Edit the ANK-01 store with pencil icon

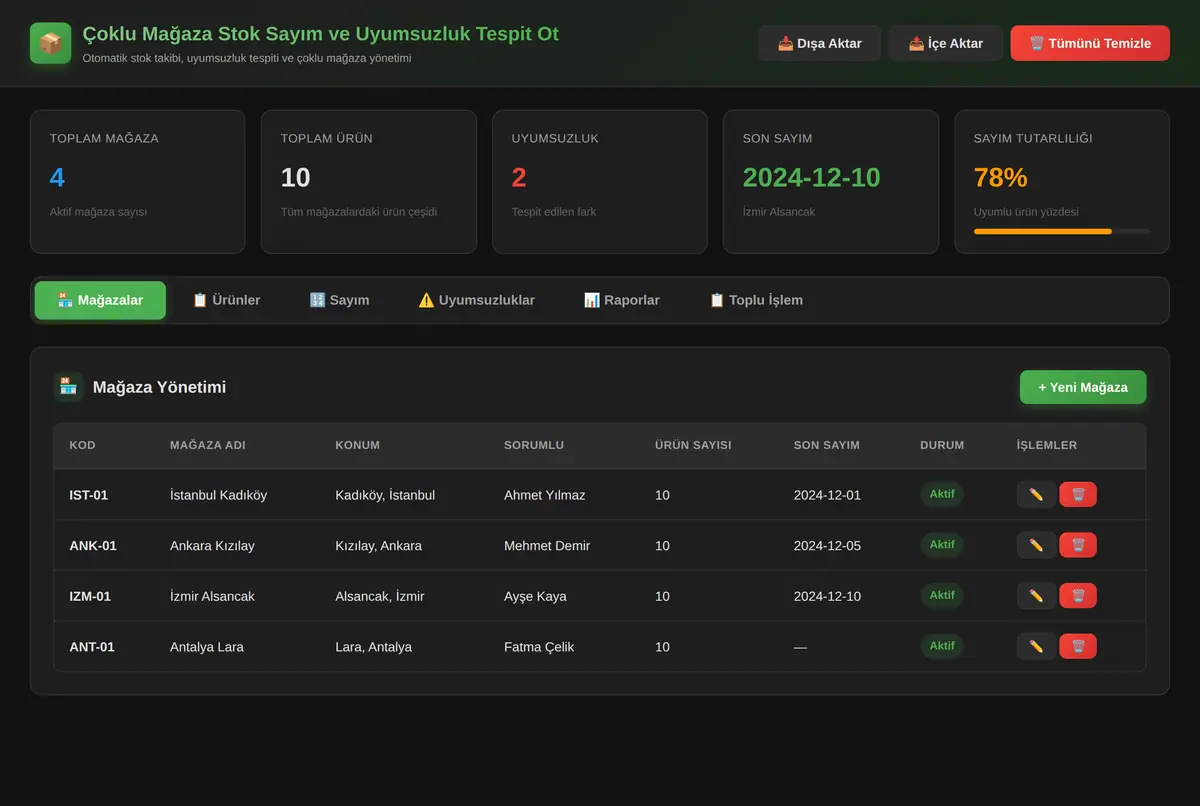click(x=1036, y=545)
